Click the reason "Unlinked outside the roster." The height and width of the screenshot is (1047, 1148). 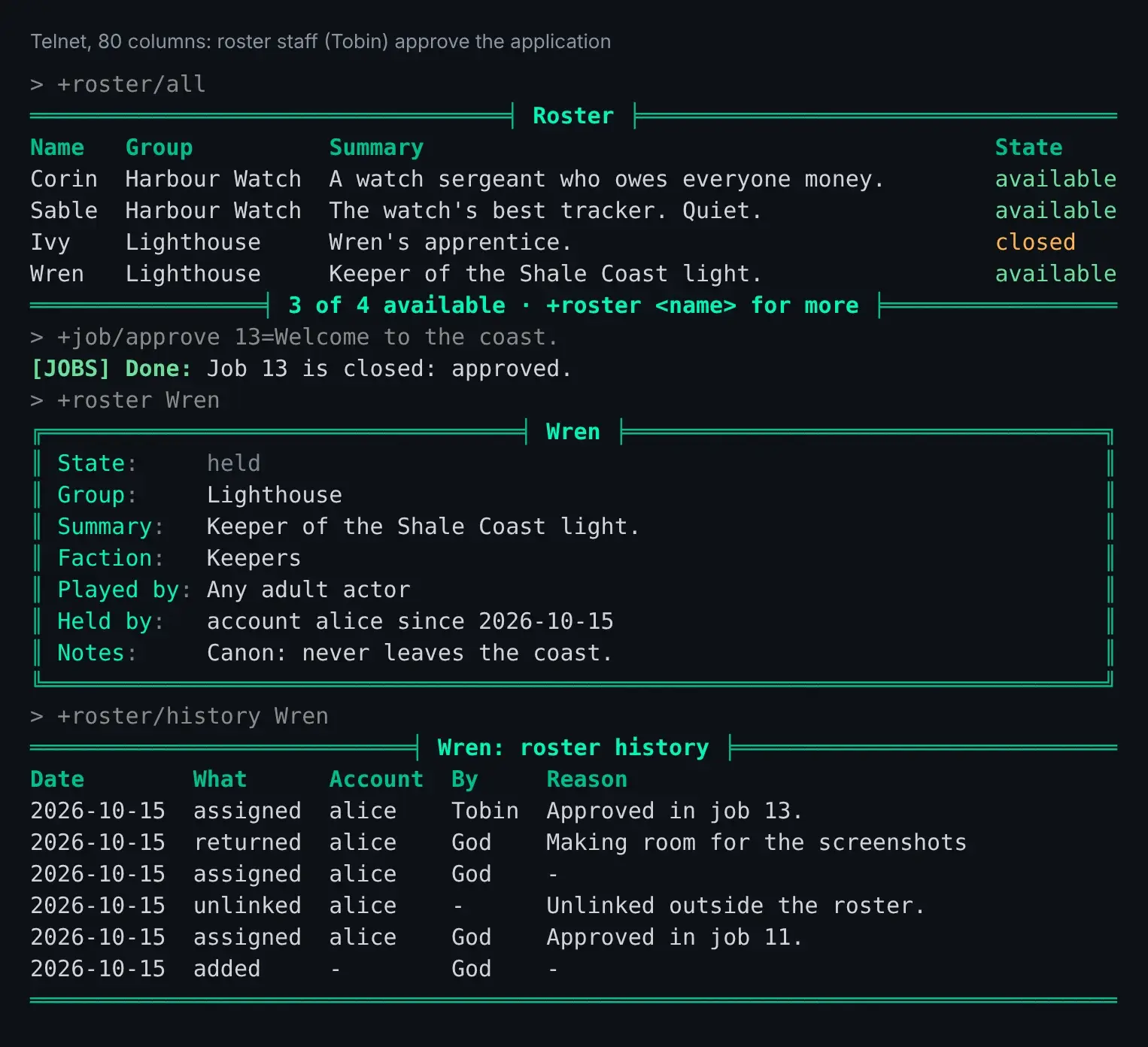click(736, 906)
